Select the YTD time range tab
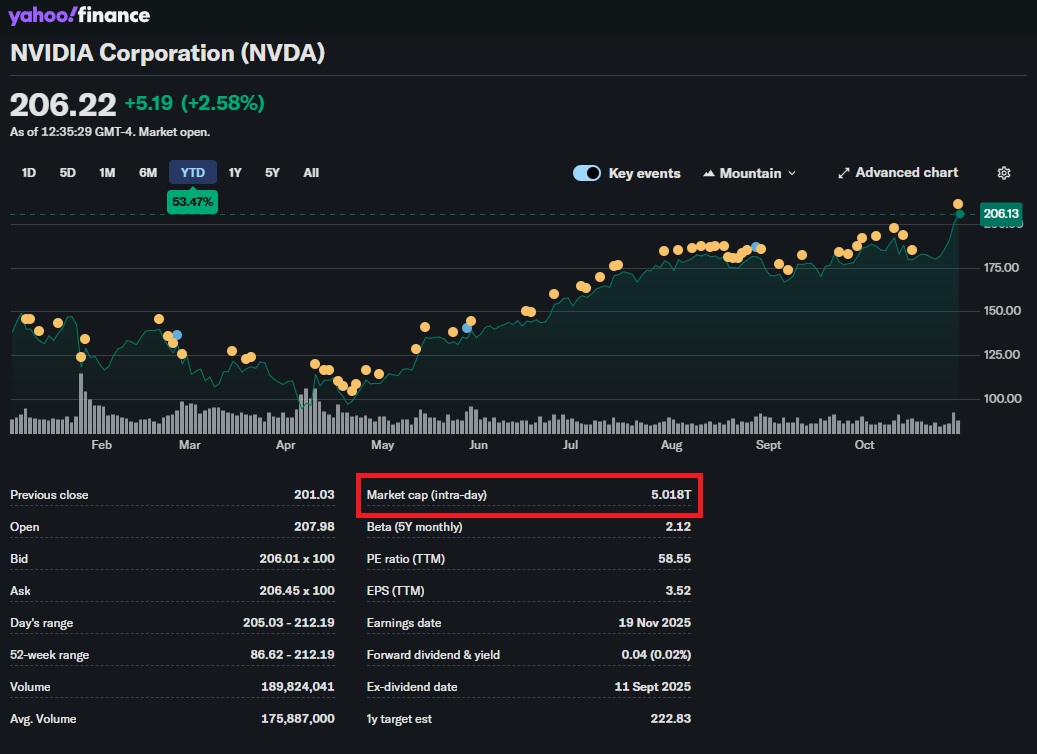 (192, 172)
